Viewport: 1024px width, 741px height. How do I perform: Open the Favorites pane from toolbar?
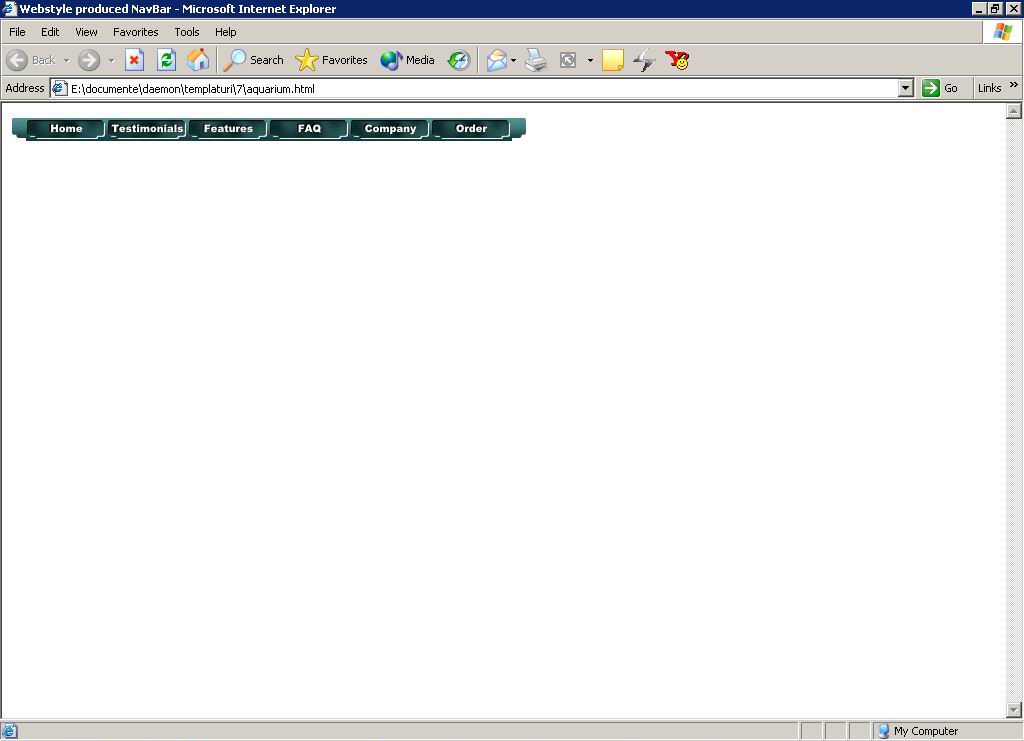(x=332, y=60)
